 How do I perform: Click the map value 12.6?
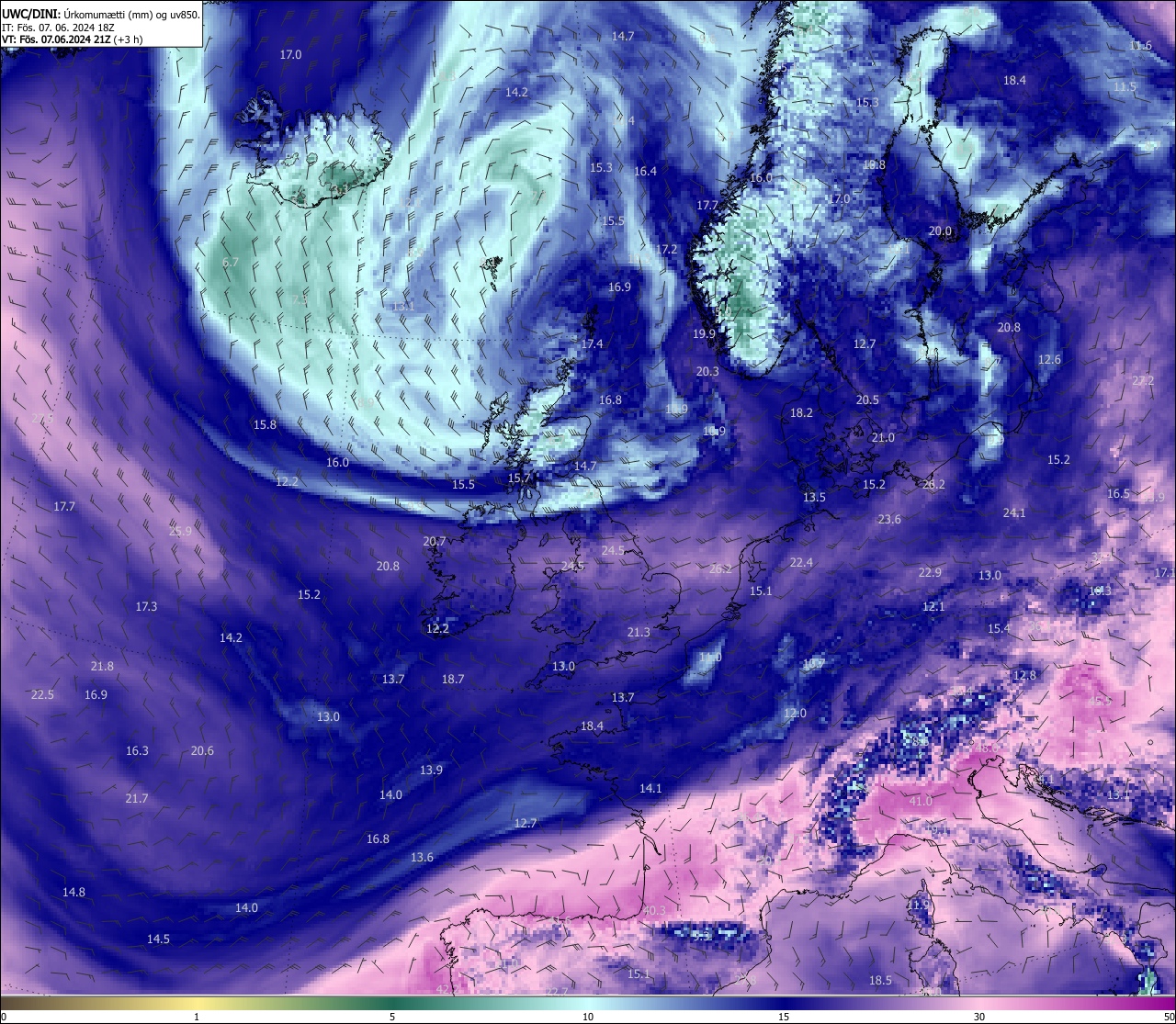(x=1049, y=359)
